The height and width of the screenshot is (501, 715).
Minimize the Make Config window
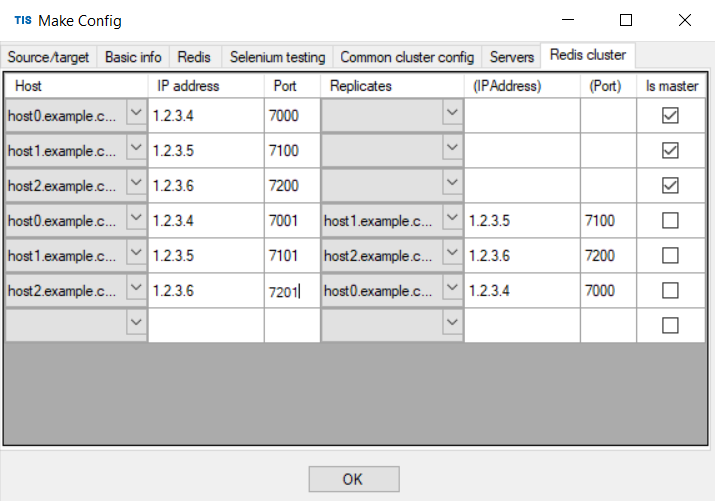(x=568, y=20)
